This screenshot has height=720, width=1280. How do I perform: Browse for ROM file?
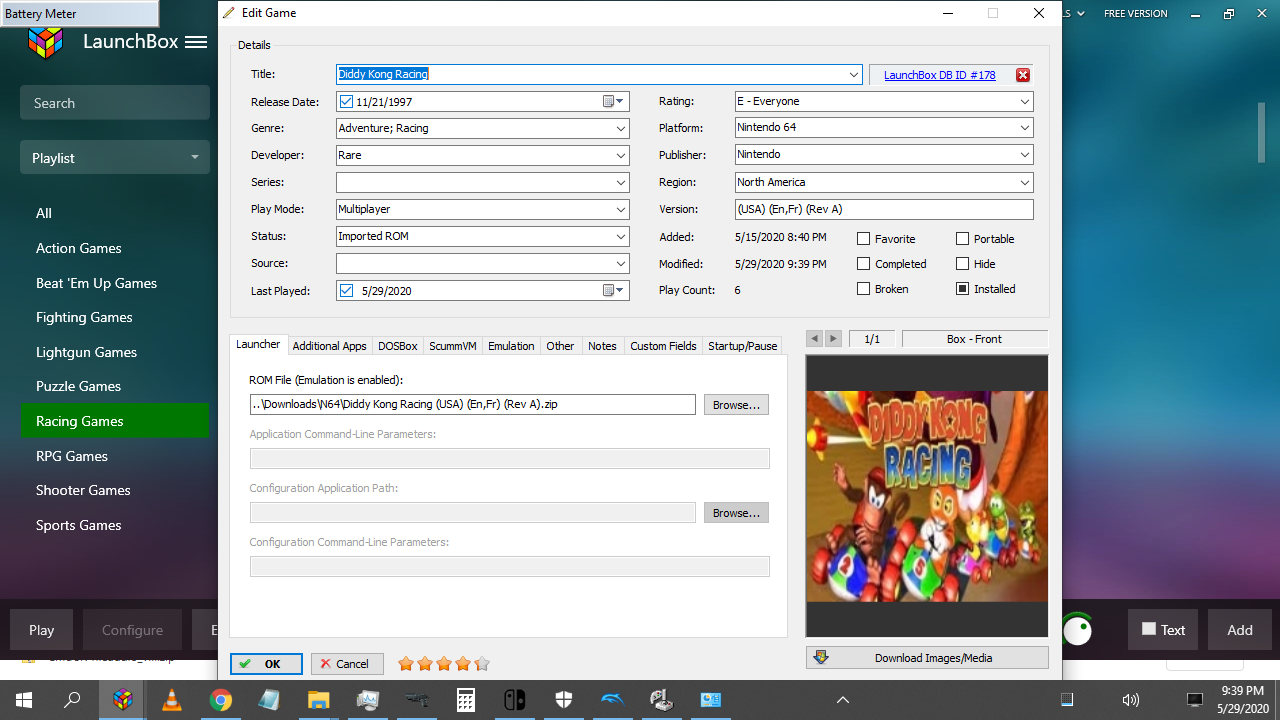coord(736,405)
